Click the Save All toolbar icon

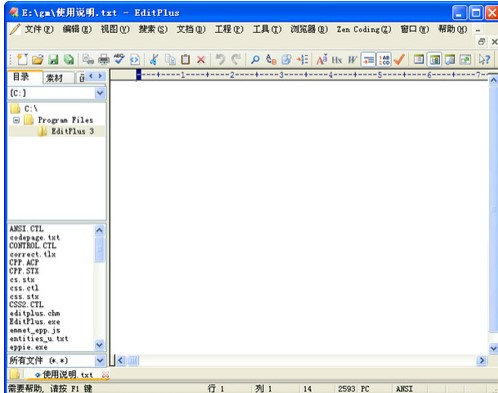(x=69, y=60)
